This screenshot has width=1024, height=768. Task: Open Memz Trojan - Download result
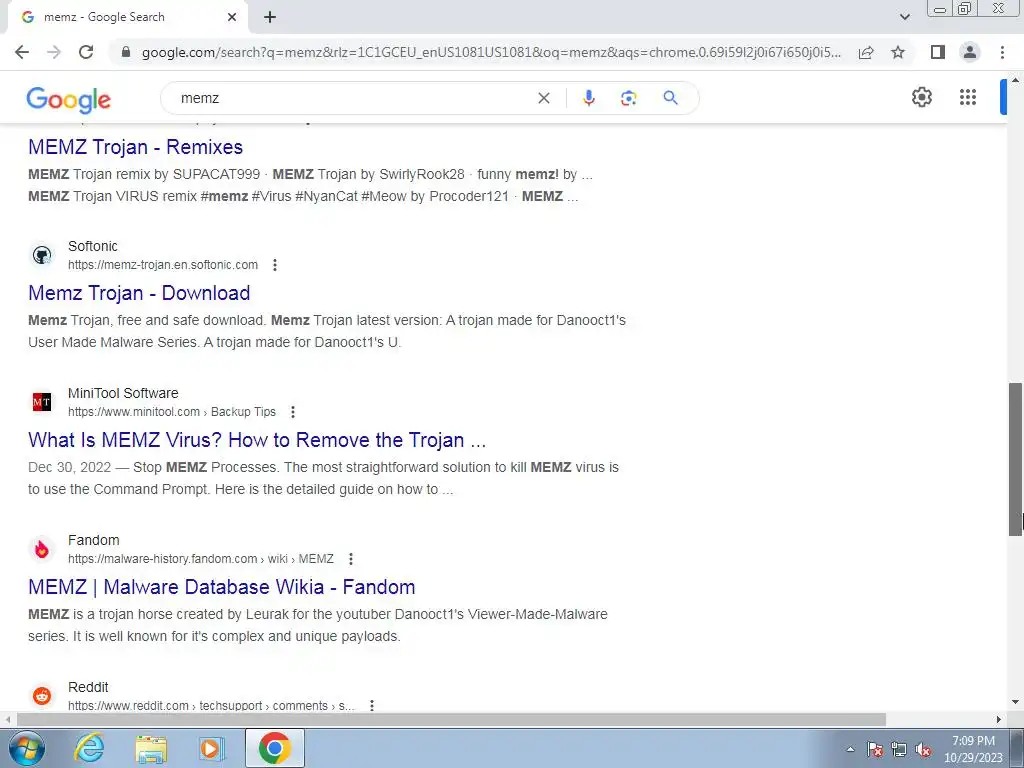(139, 293)
